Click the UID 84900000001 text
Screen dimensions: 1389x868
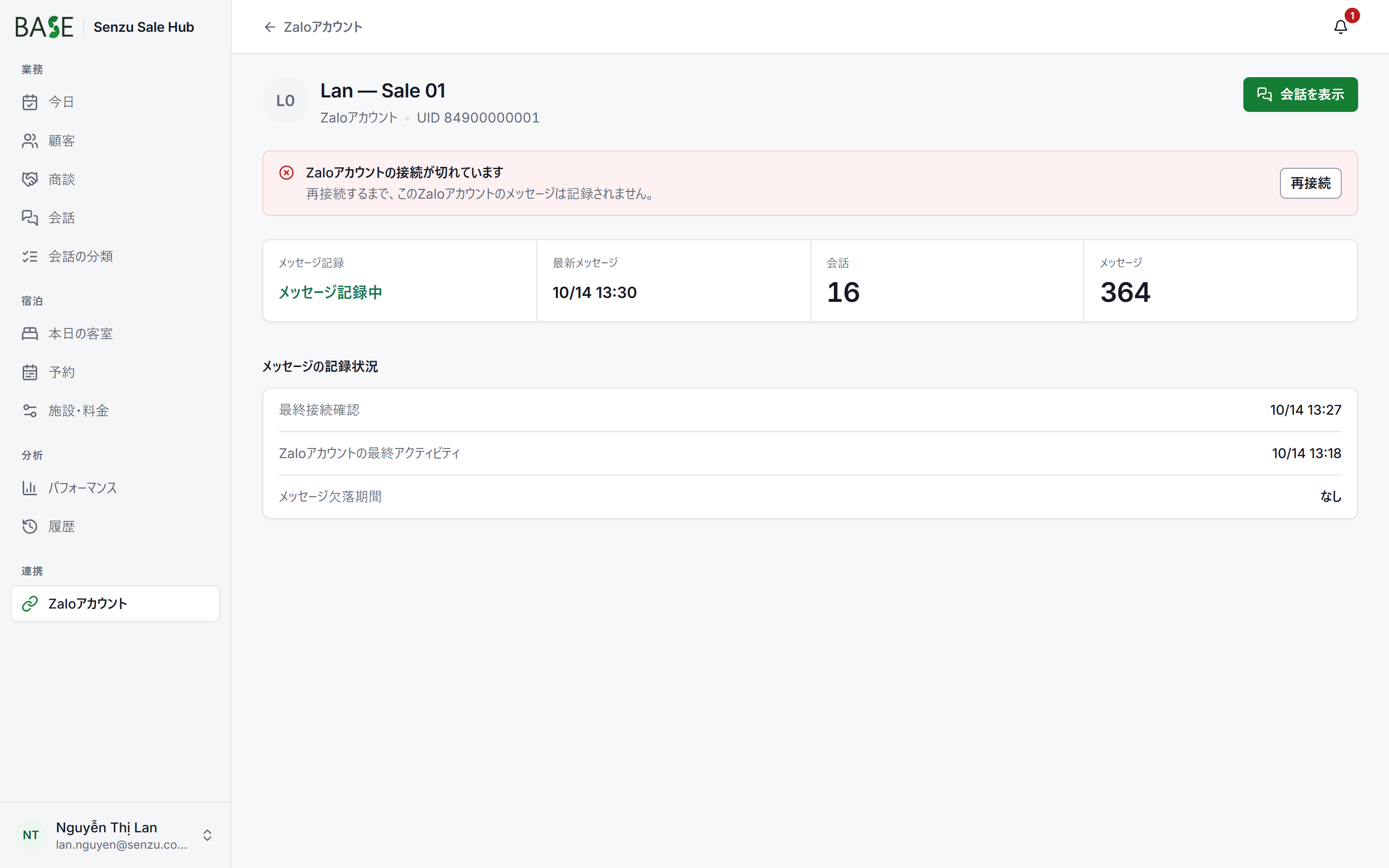pos(478,118)
